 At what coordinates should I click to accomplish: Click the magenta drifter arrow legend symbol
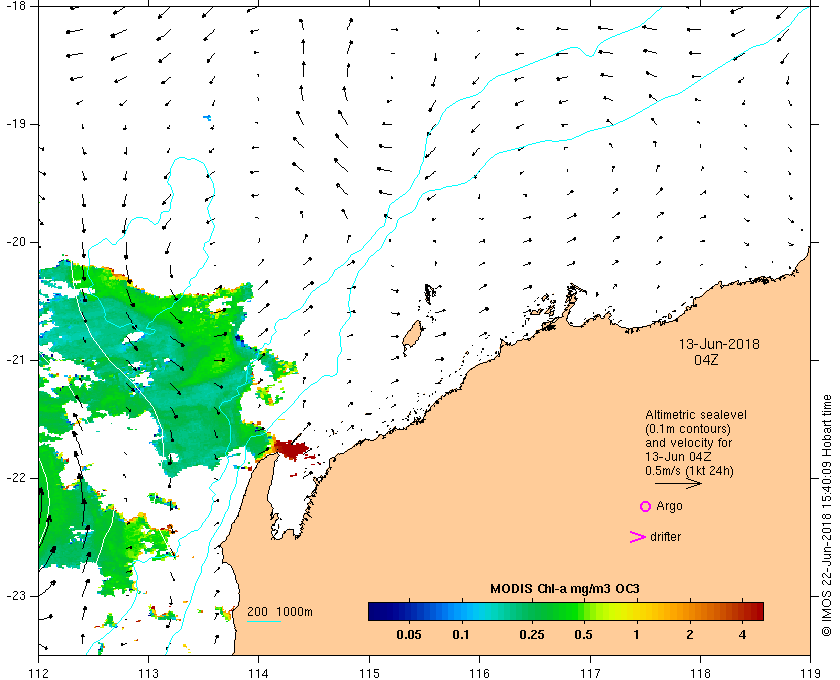(638, 537)
